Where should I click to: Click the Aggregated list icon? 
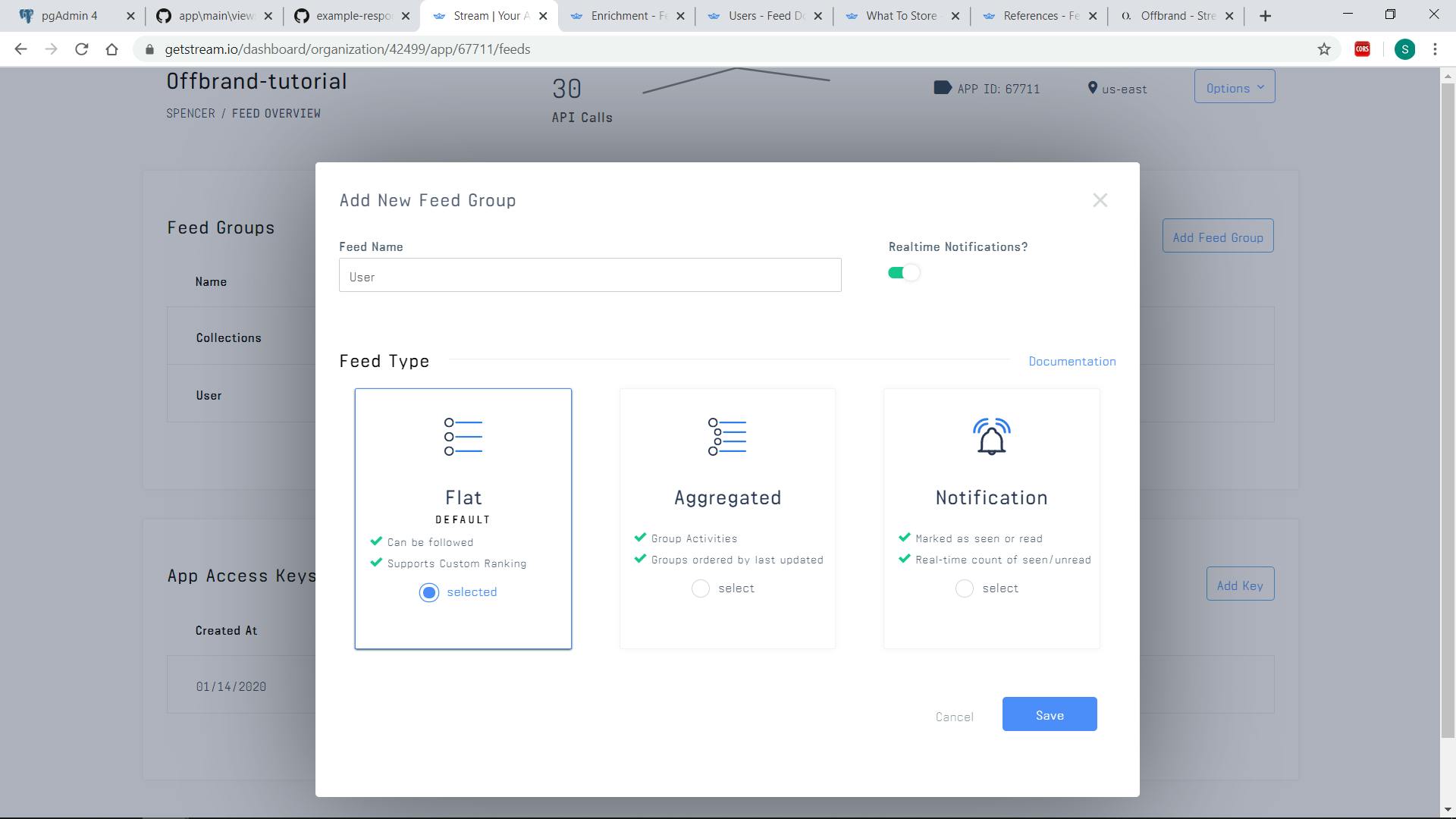pyautogui.click(x=726, y=435)
